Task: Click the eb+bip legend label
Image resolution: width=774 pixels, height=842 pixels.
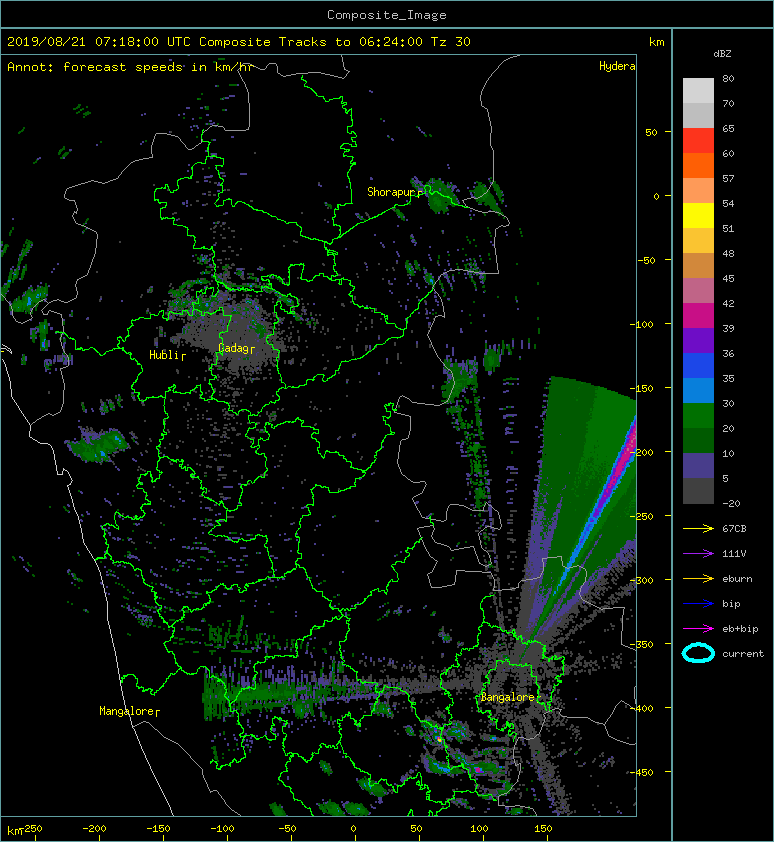Action: pyautogui.click(x=740, y=629)
